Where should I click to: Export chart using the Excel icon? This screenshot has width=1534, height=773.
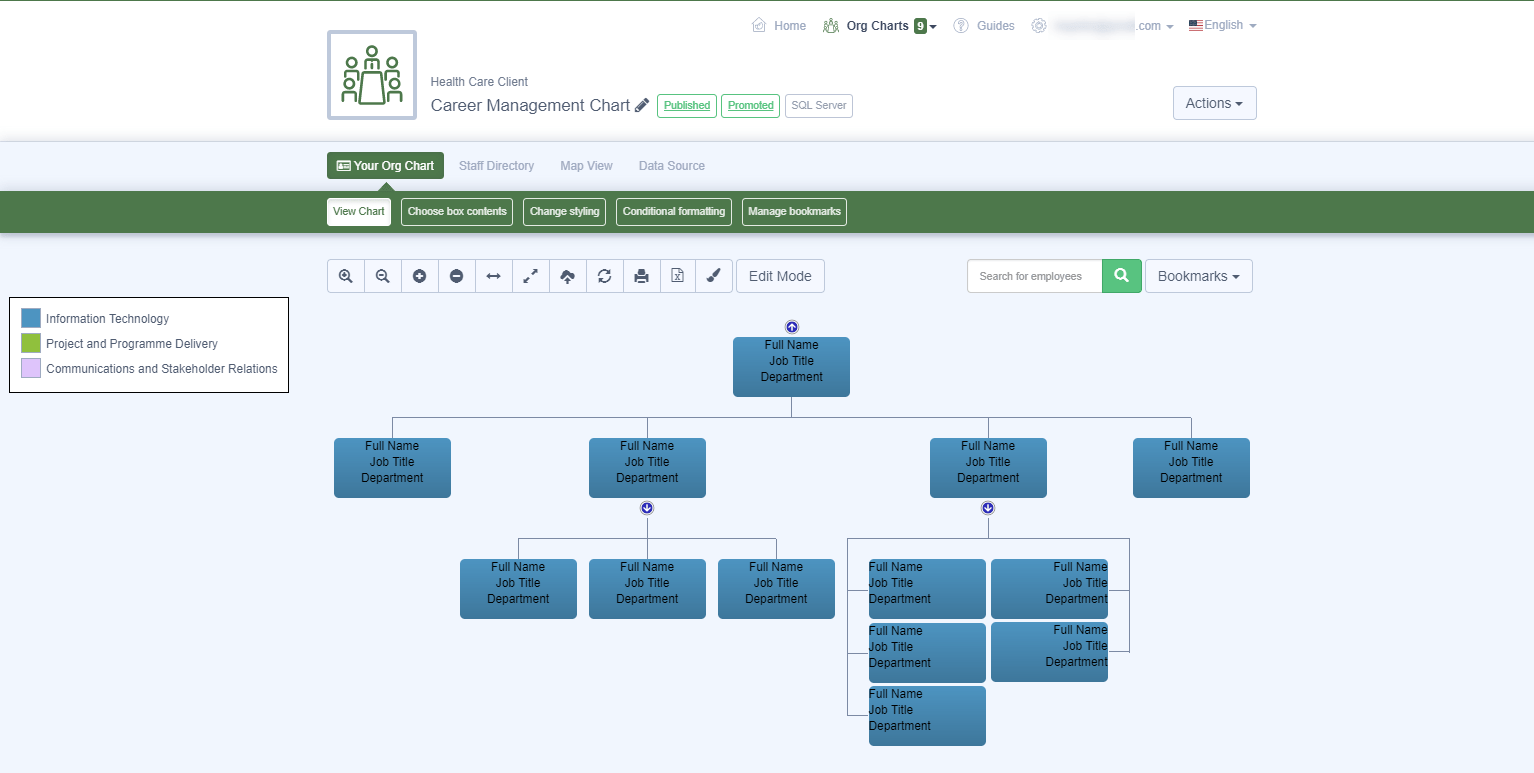[678, 276]
